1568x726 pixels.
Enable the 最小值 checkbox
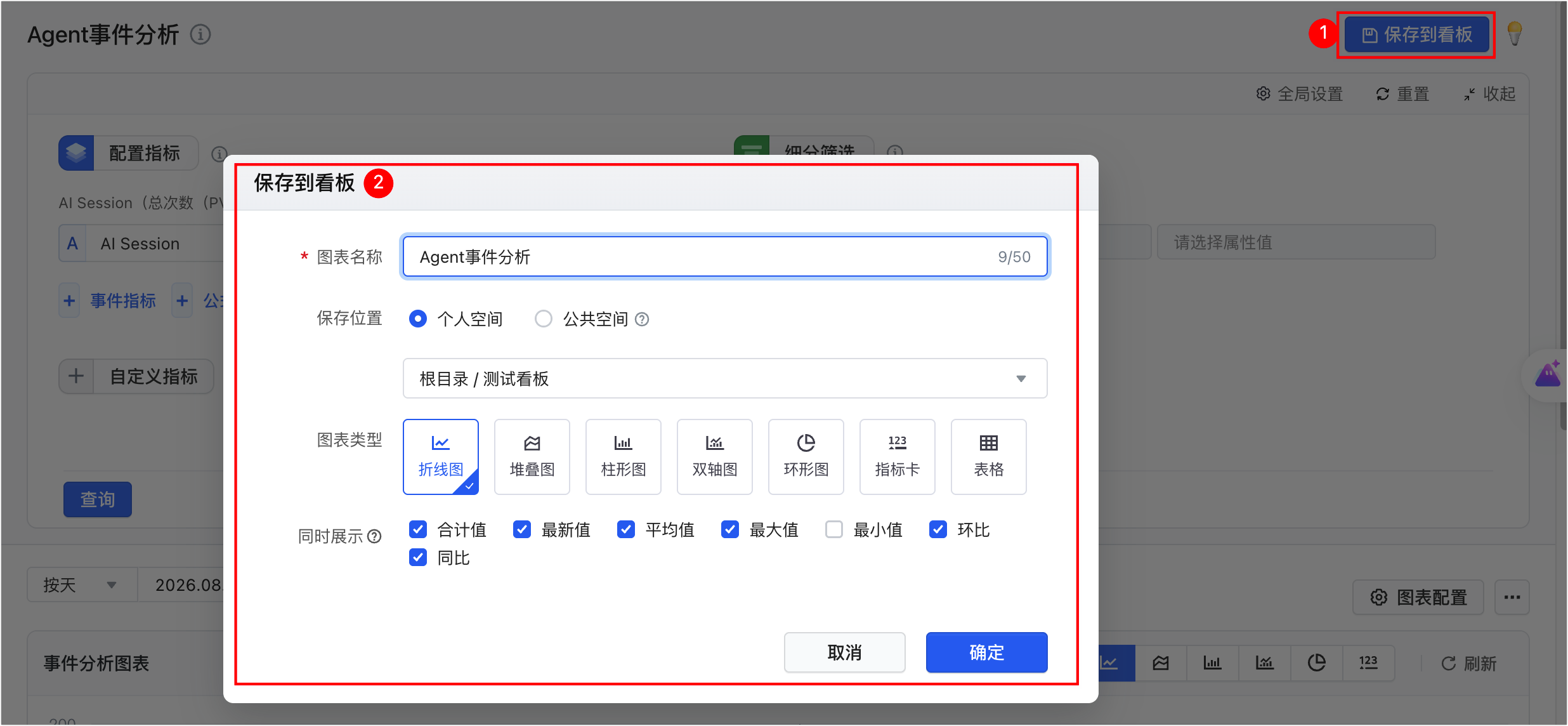(834, 529)
